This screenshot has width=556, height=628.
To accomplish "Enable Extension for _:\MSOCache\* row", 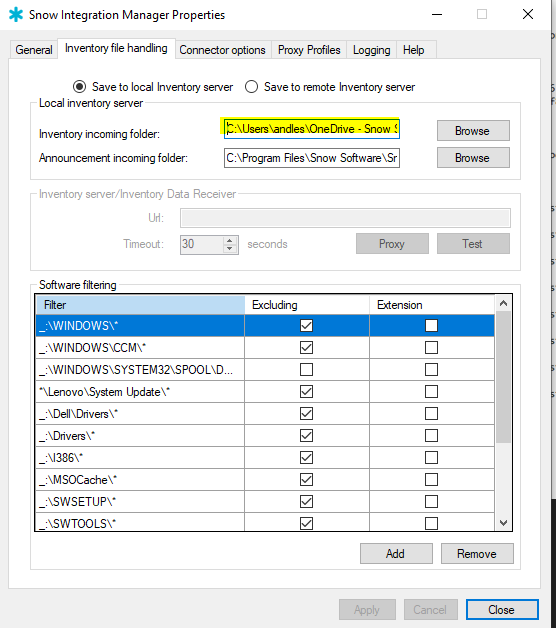I will [431, 480].
